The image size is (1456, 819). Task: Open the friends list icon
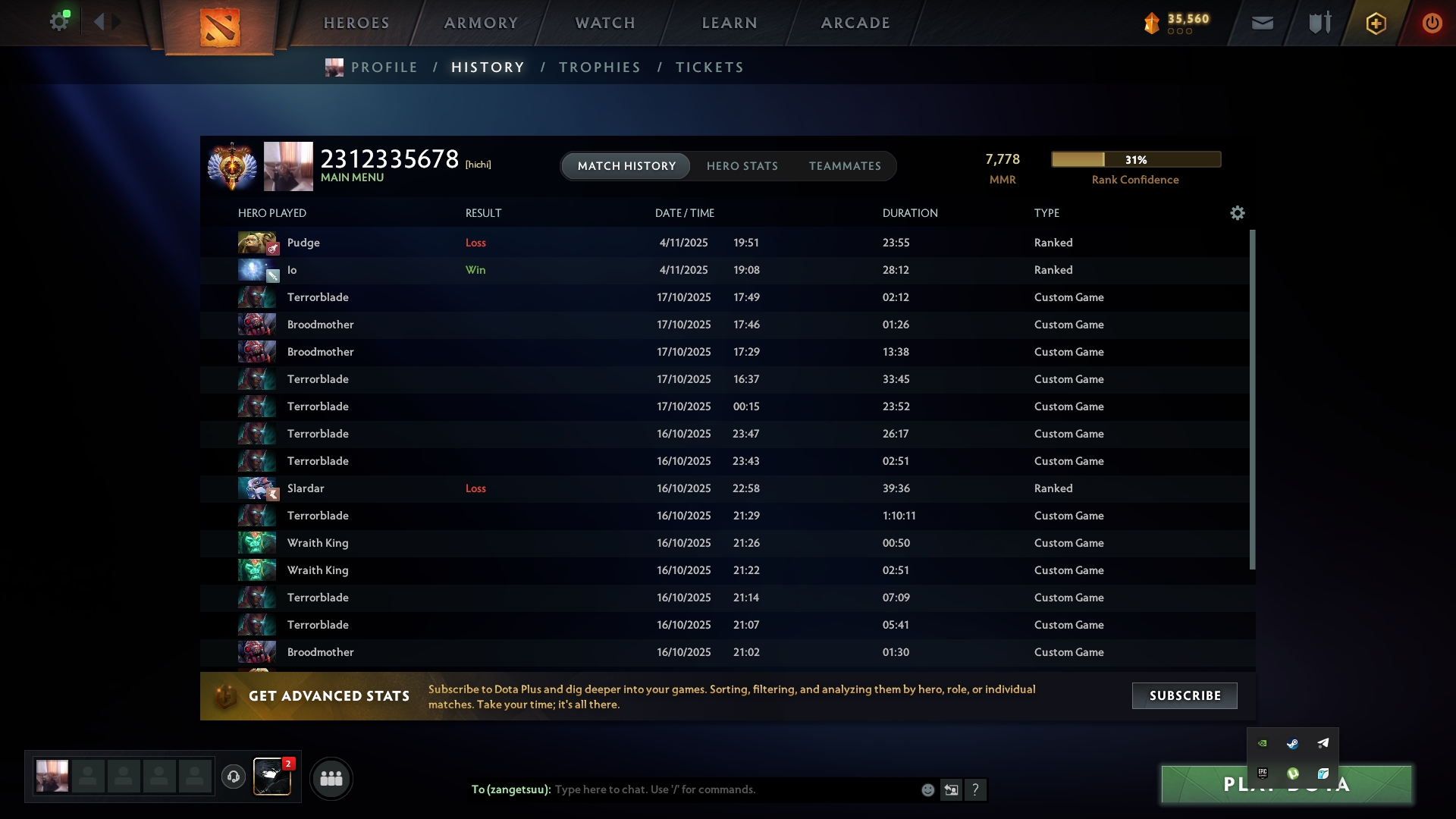coord(331,778)
